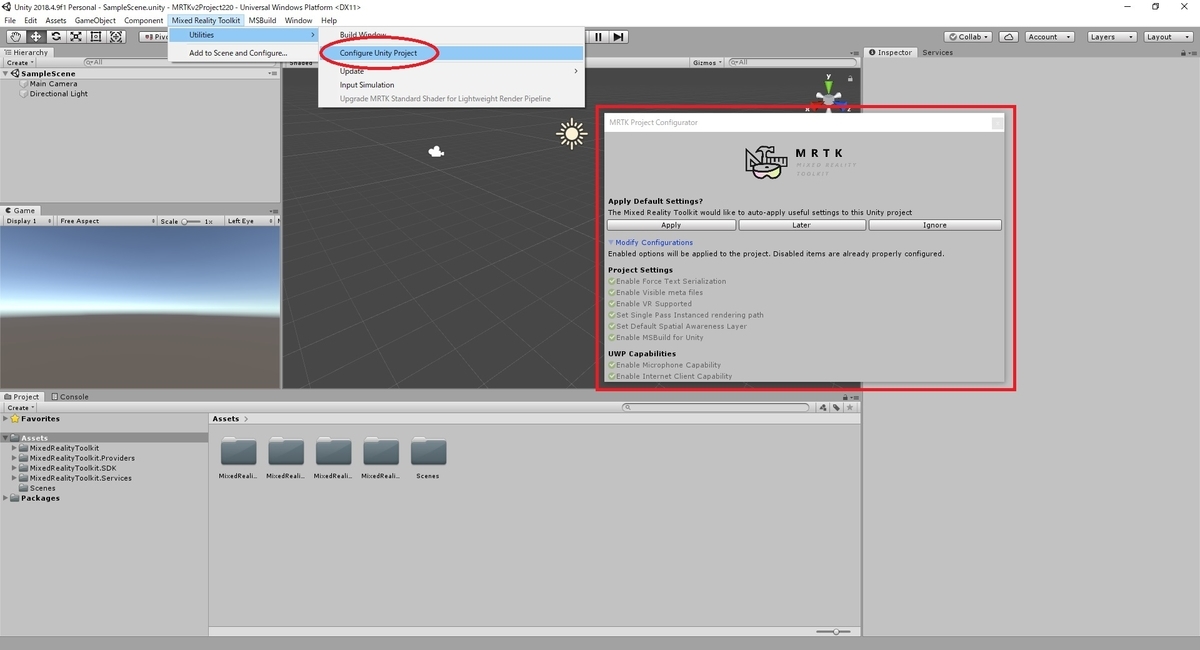The width and height of the screenshot is (1200, 650).
Task: Toggle Enable VR Supported checkbox
Action: (612, 304)
